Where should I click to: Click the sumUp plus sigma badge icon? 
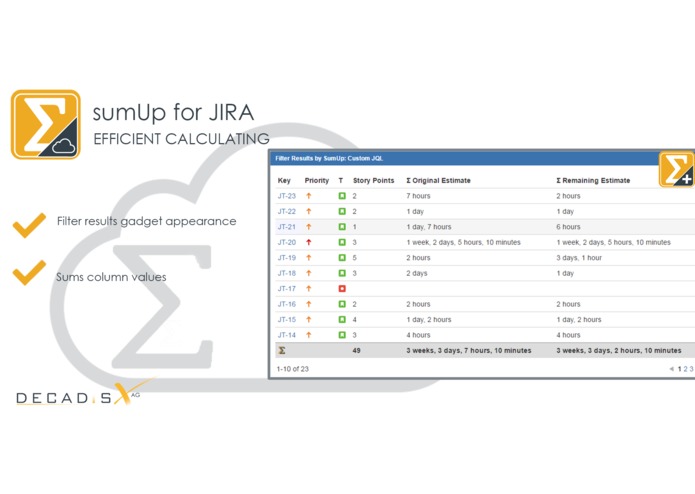click(676, 169)
